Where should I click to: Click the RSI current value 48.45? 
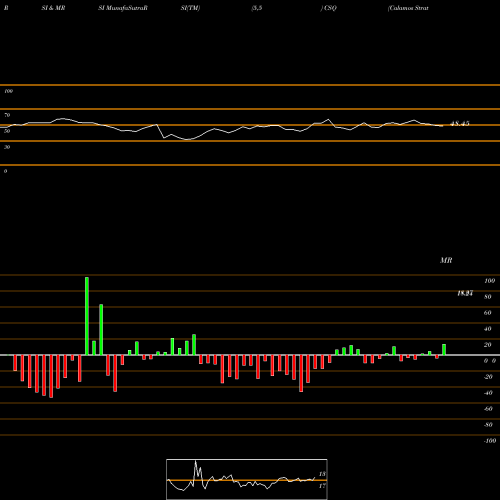[x=460, y=124]
